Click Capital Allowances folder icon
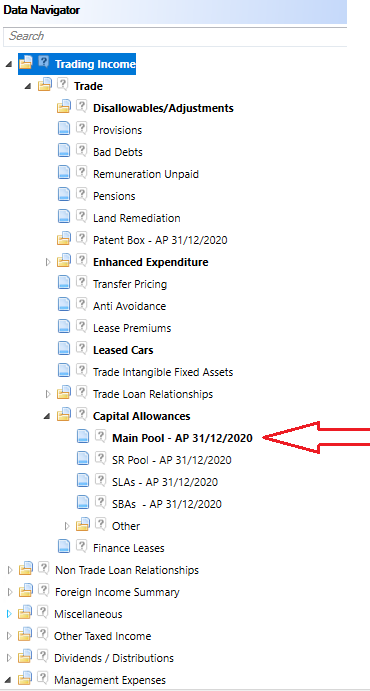The image size is (370, 691). [64, 415]
